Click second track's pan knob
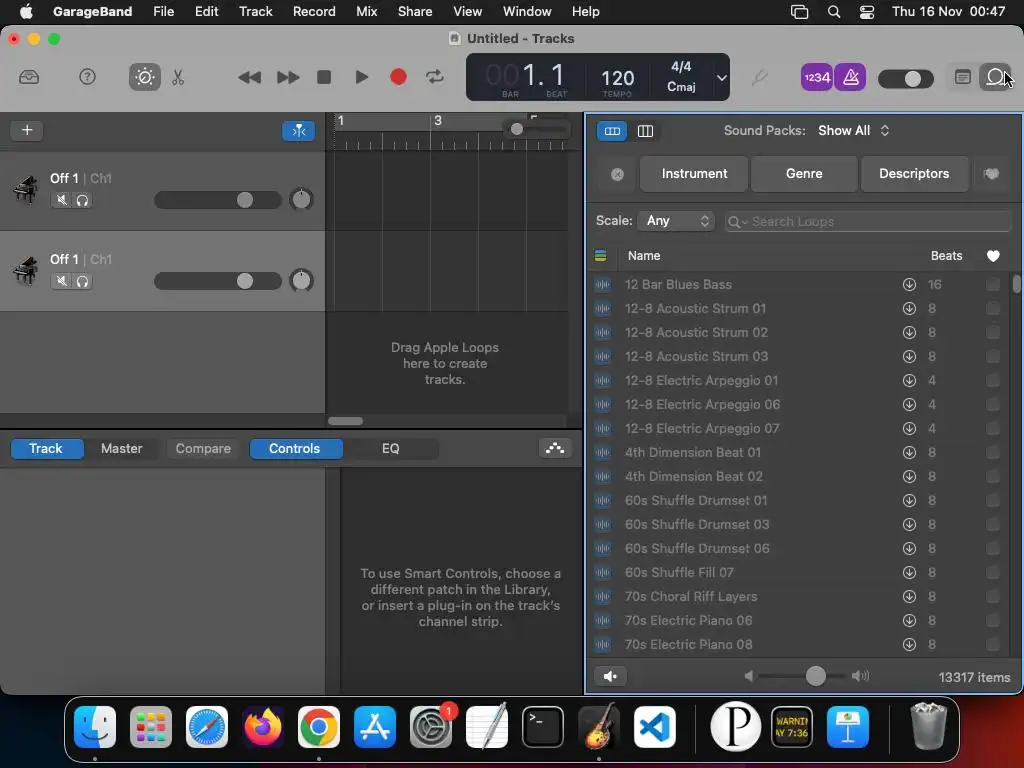1024x768 pixels. point(301,280)
